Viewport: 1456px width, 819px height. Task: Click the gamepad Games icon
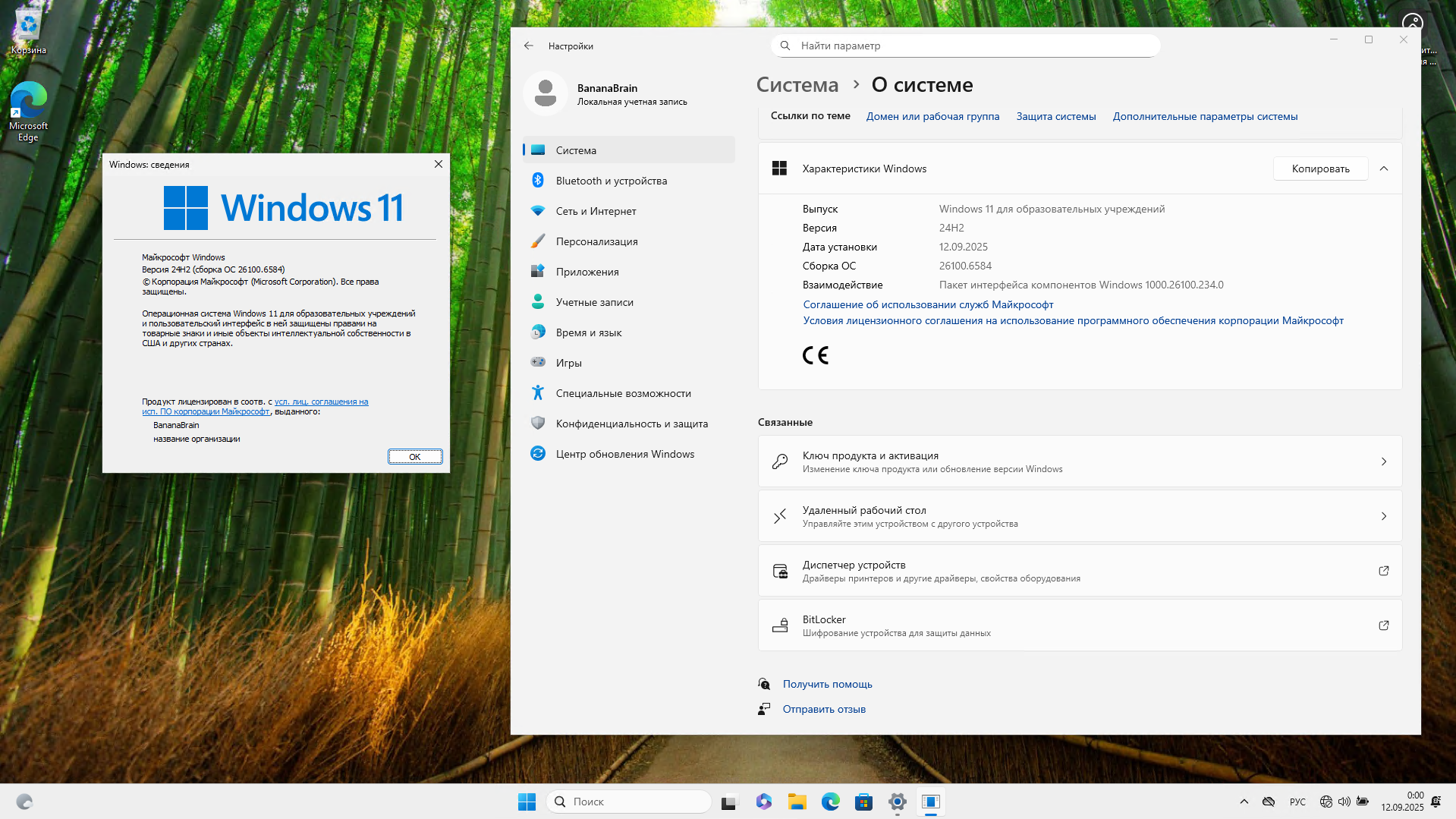538,362
